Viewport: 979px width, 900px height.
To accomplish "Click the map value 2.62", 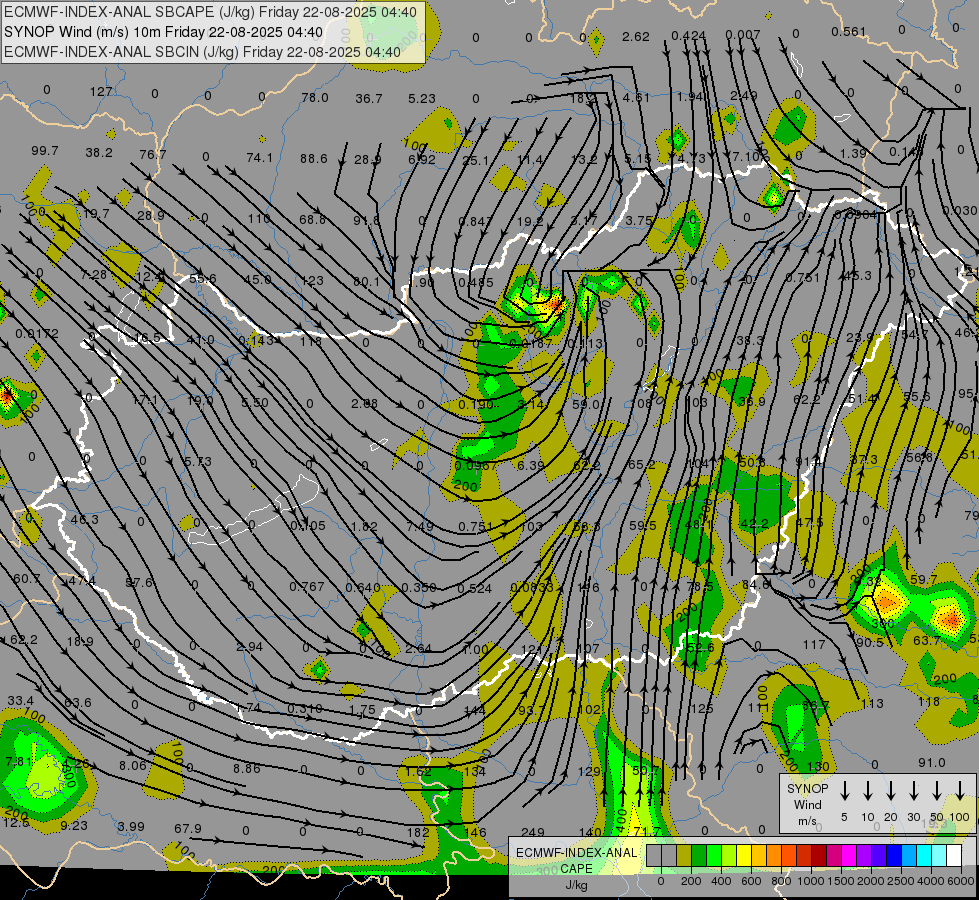I will click(636, 36).
